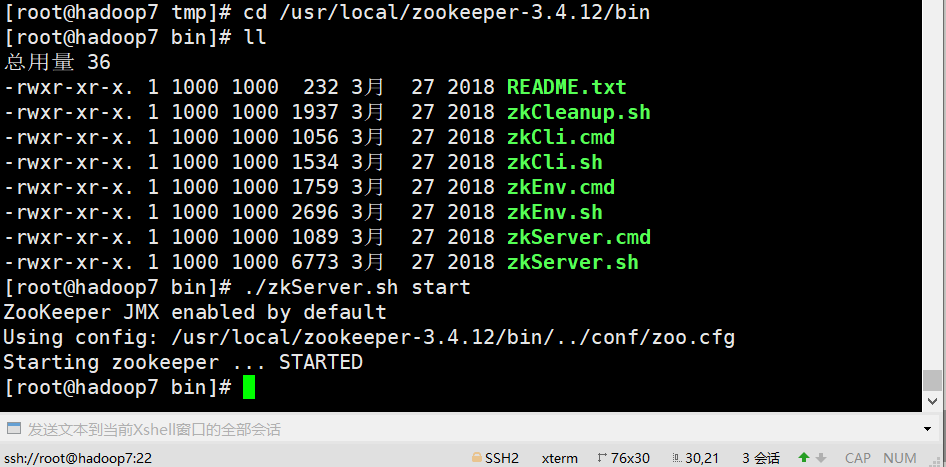946x467 pixels.
Task: Click the zkCli.cmd file name
Action: [x=560, y=138]
